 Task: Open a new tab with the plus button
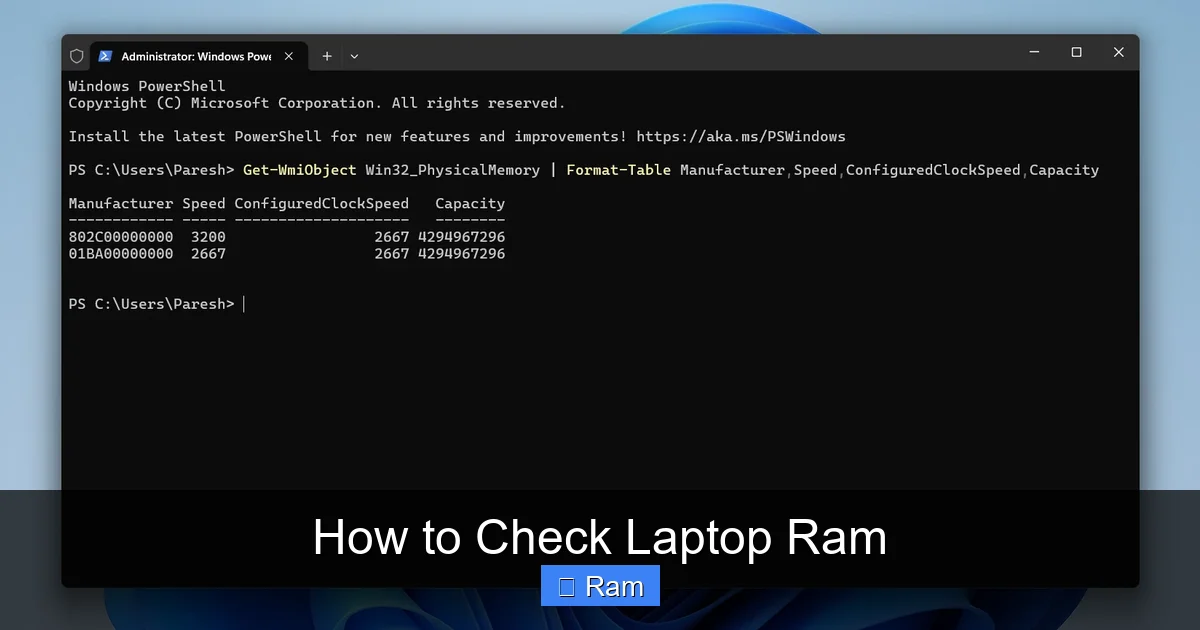tap(327, 56)
